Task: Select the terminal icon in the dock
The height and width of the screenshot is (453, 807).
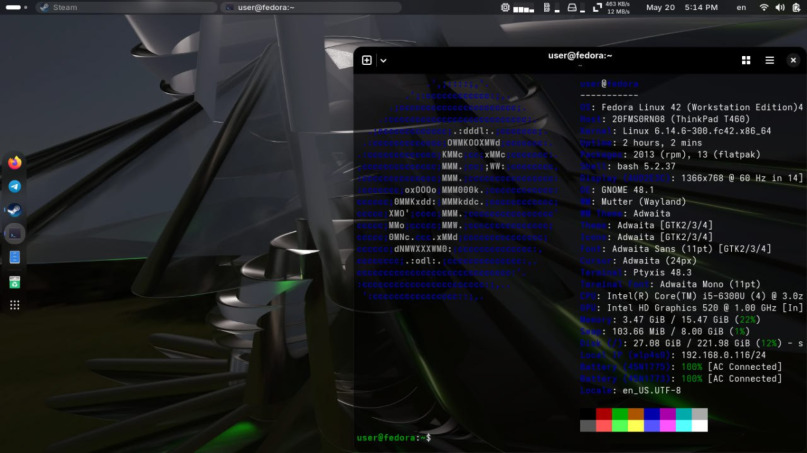Action: coord(14,234)
